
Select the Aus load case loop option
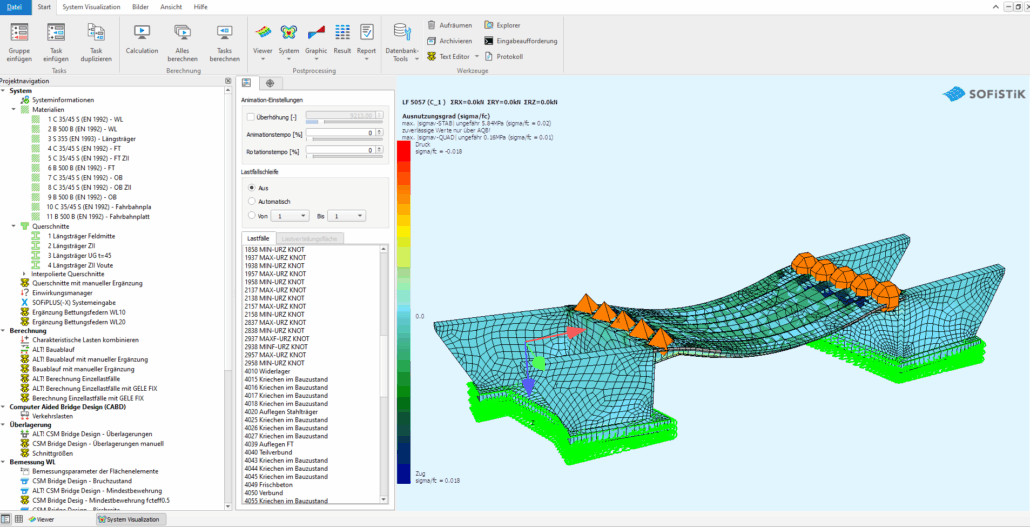pyautogui.click(x=252, y=188)
